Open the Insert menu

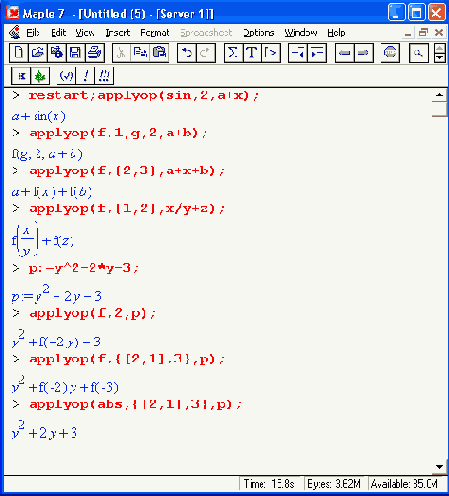118,33
